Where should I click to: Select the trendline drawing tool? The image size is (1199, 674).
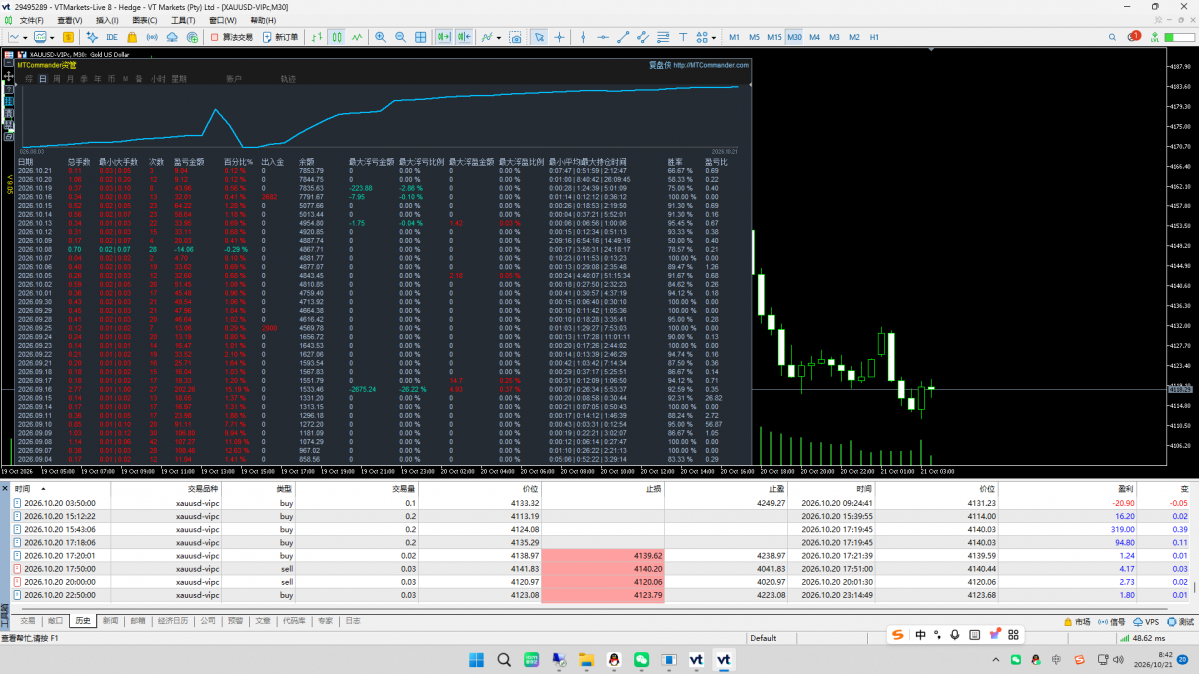tap(622, 37)
